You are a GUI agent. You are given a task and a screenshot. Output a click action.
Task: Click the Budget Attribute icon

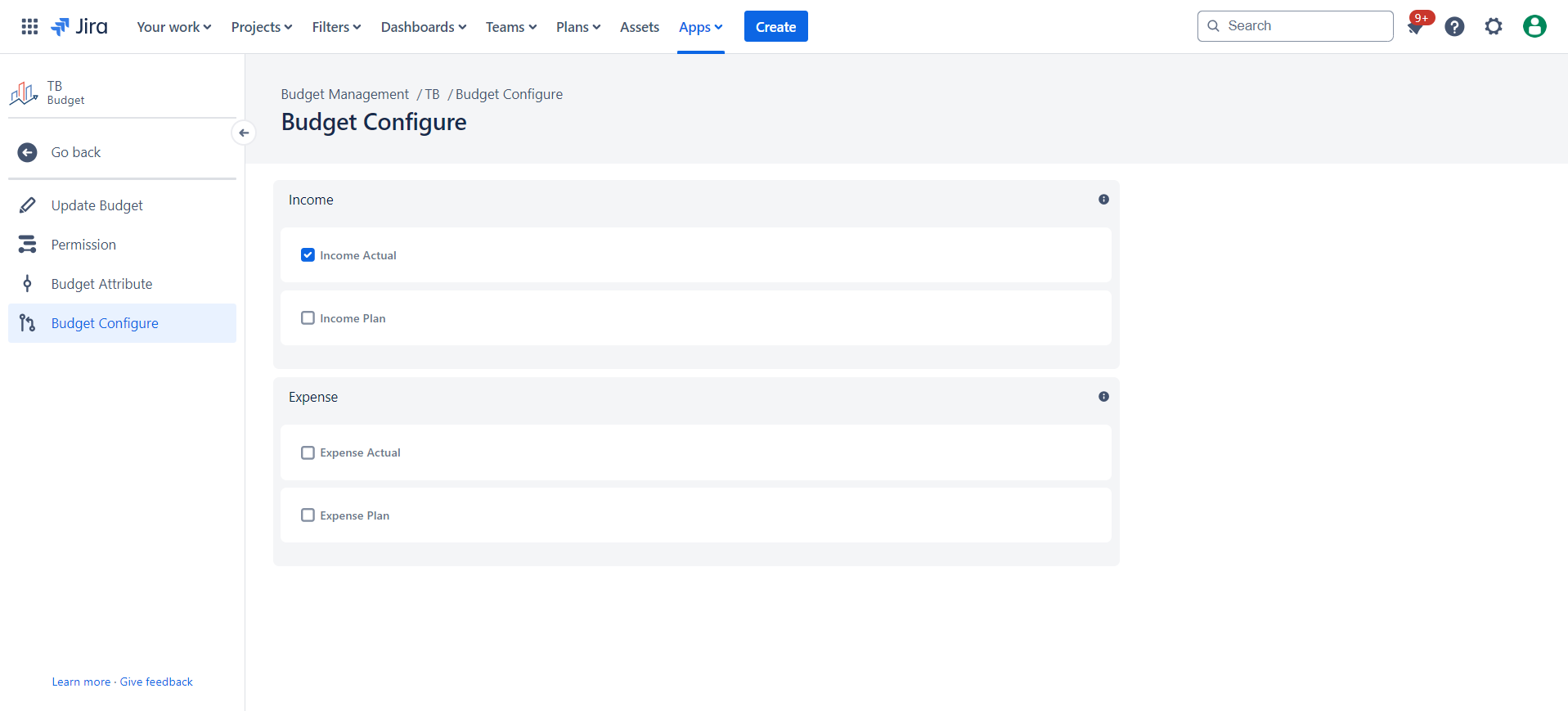click(x=27, y=284)
